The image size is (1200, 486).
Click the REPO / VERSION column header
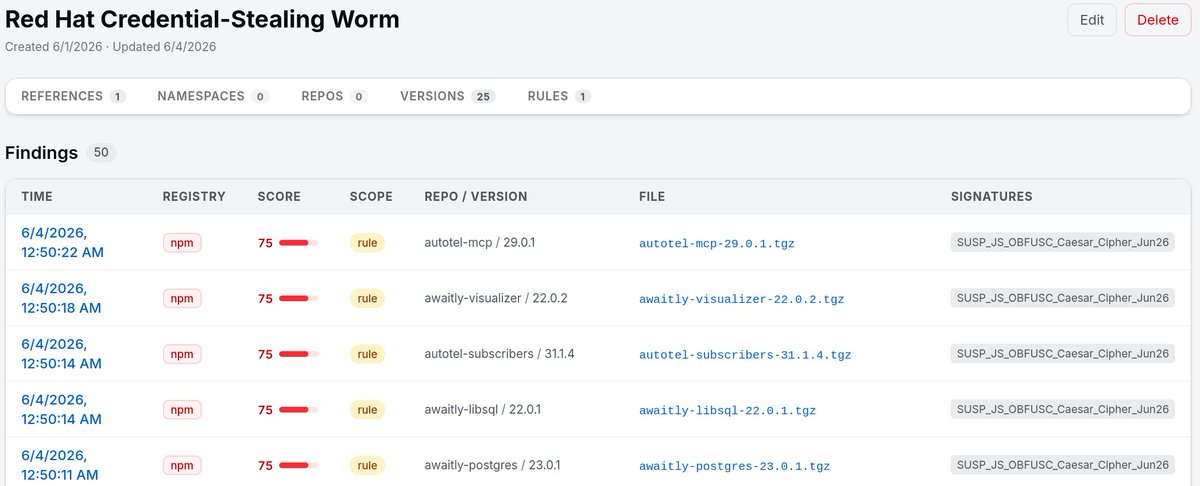point(476,197)
